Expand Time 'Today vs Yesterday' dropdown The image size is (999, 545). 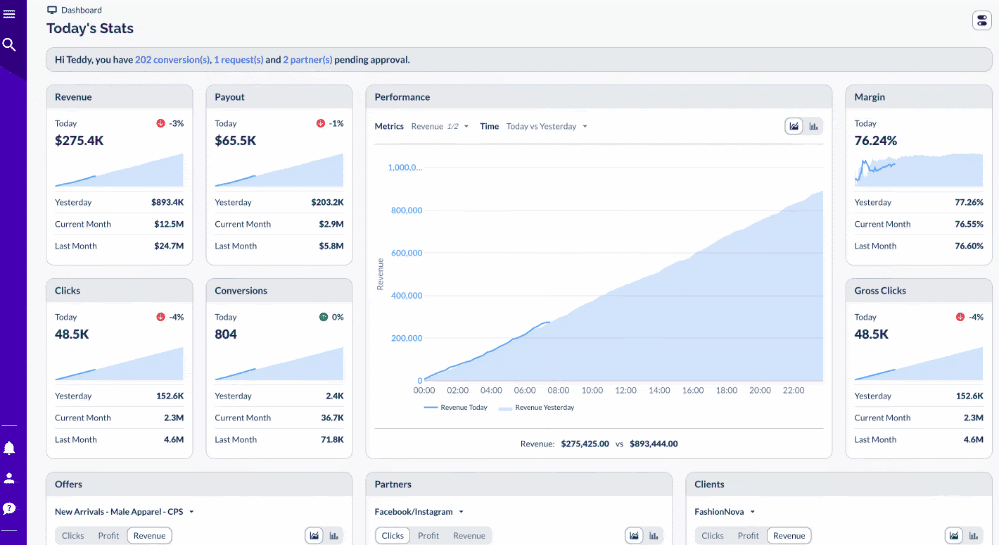pyautogui.click(x=546, y=127)
